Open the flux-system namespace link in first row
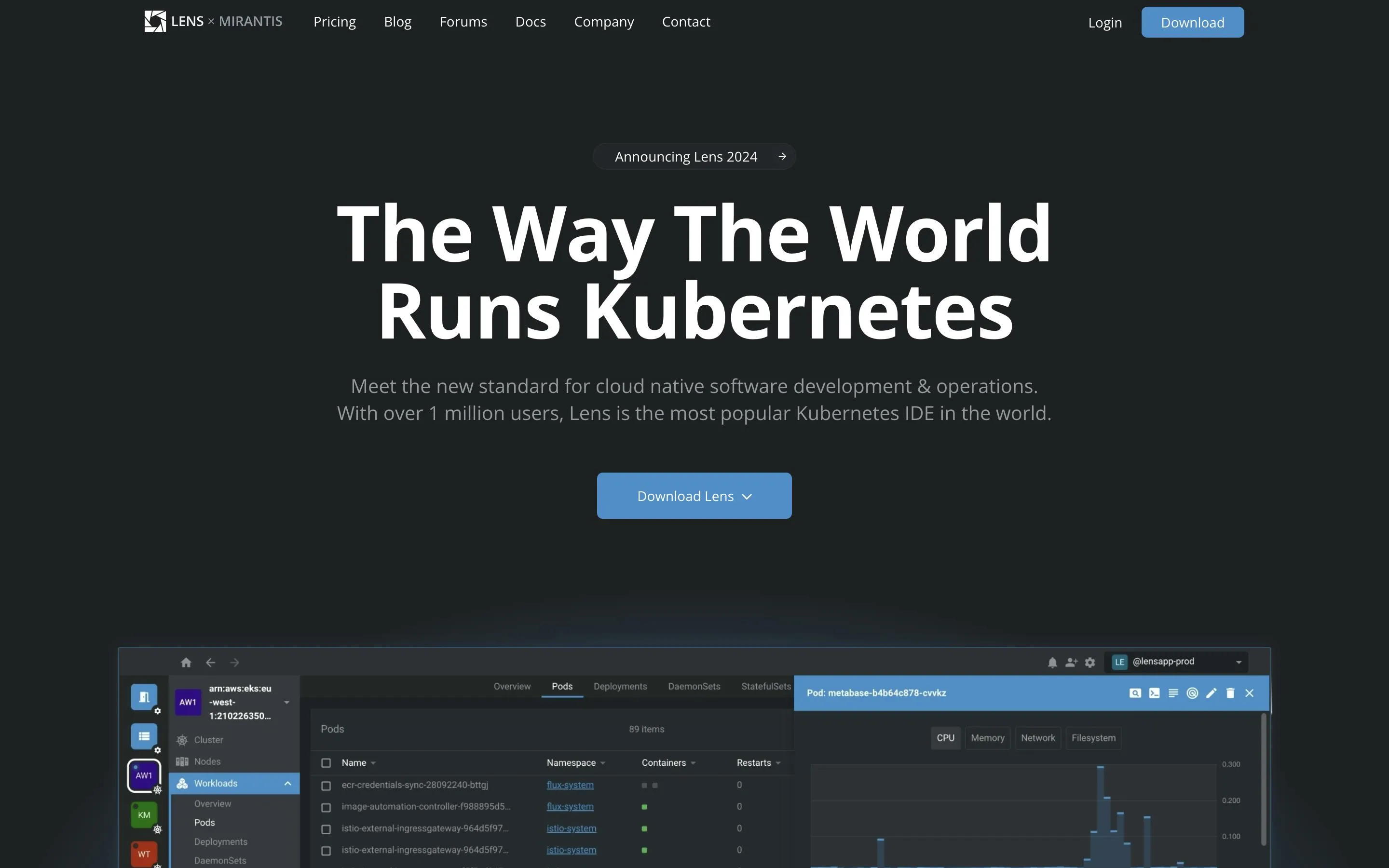1389x868 pixels. pyautogui.click(x=570, y=785)
